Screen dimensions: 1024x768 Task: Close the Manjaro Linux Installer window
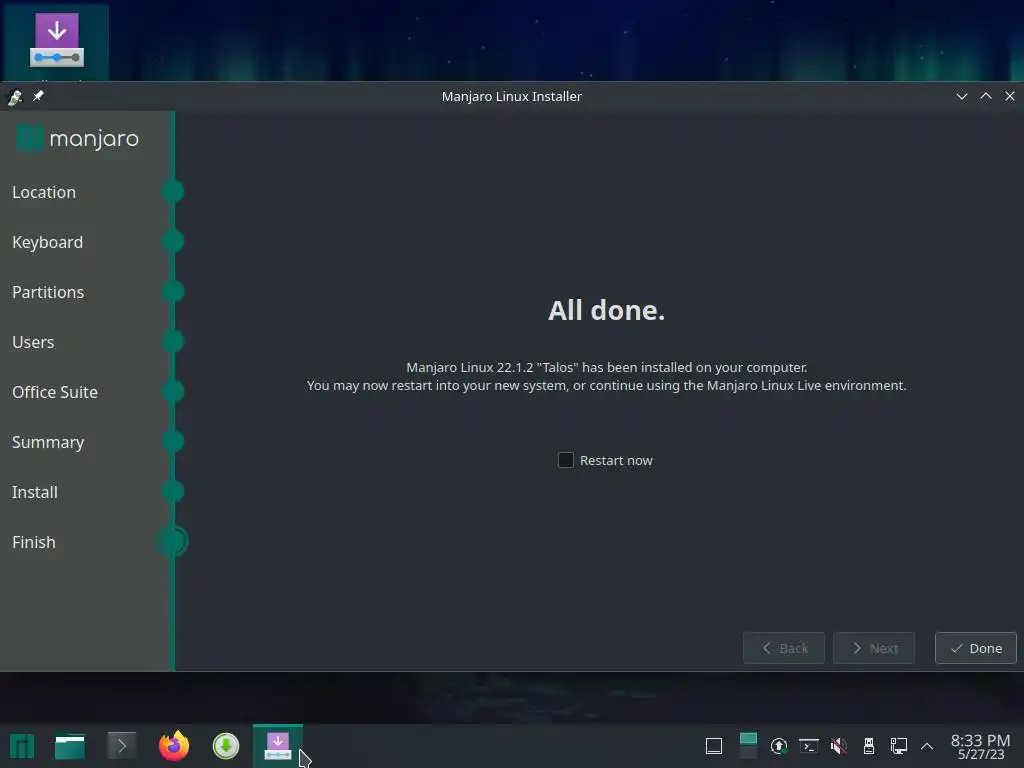pos(1010,96)
